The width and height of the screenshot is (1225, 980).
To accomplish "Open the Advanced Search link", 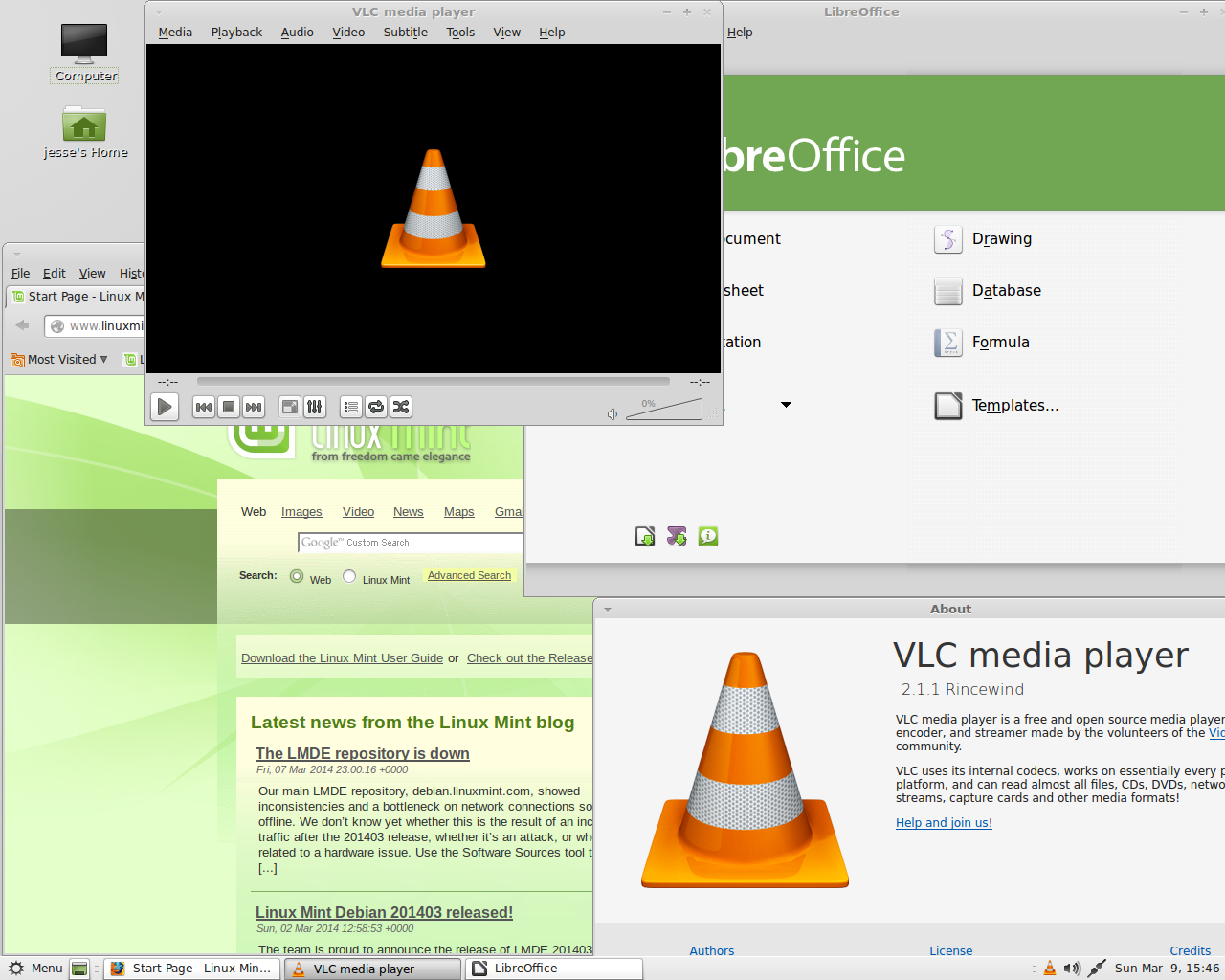I will point(469,575).
